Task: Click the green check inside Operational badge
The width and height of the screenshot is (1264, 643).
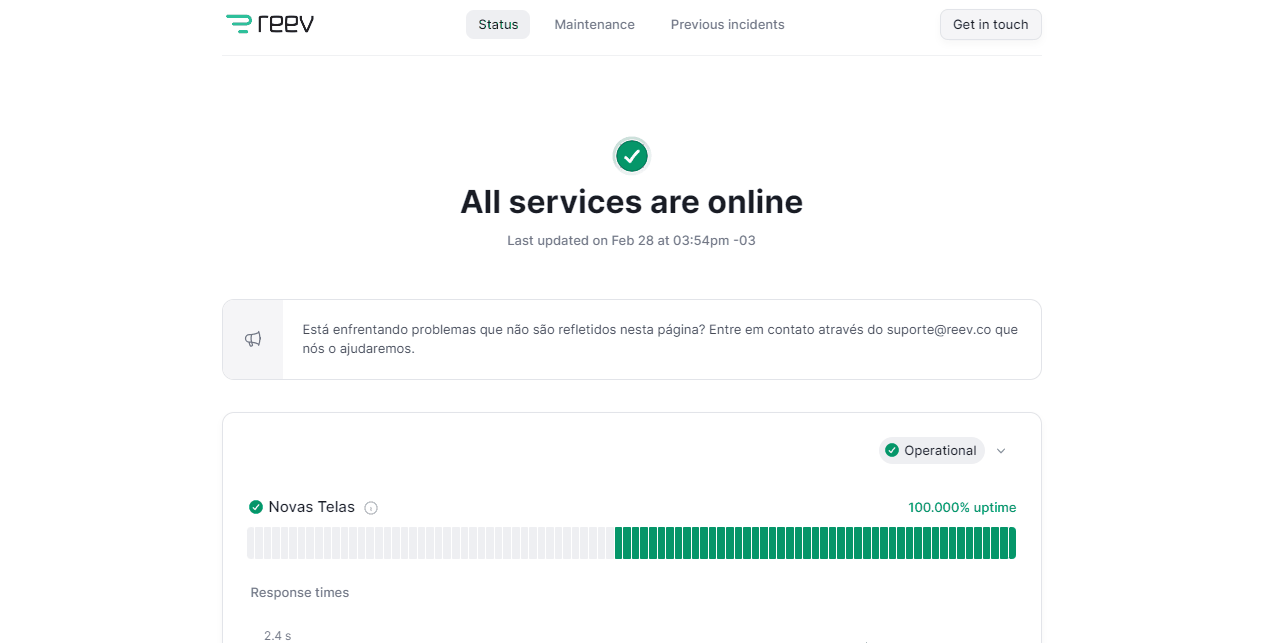Action: tap(892, 451)
